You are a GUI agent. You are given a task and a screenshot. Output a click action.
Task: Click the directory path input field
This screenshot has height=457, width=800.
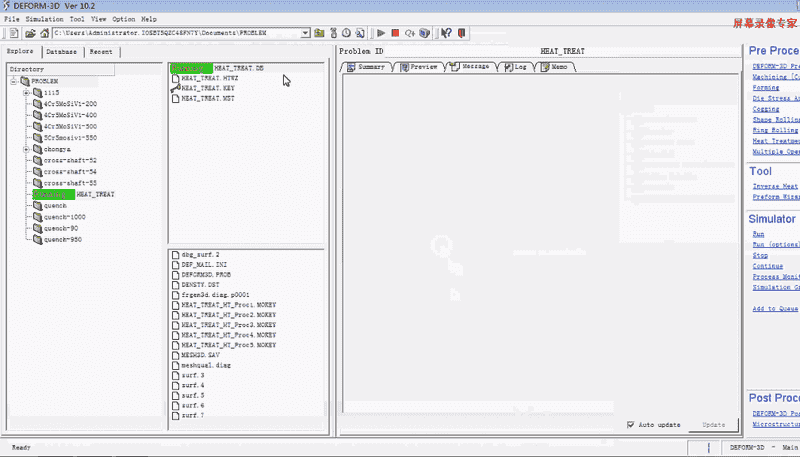pos(177,33)
